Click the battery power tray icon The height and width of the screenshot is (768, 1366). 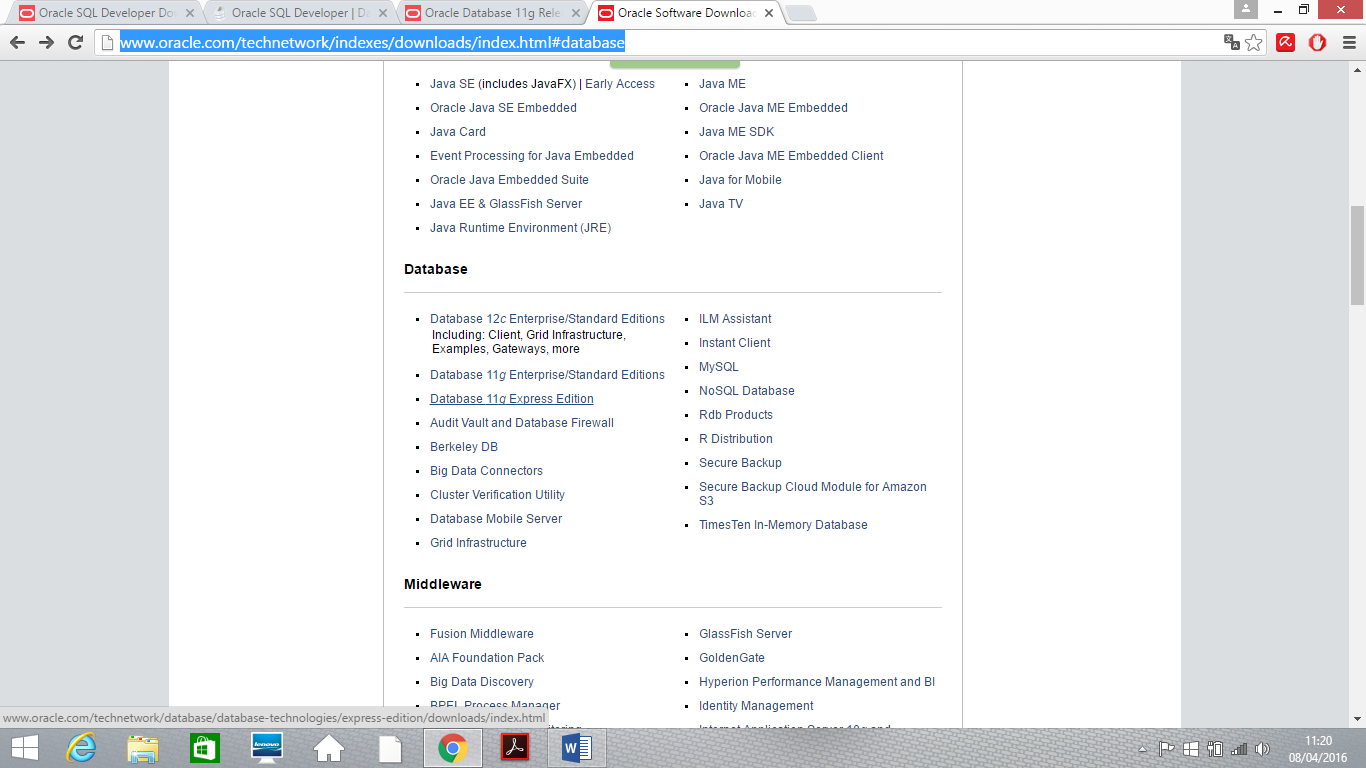click(x=1215, y=748)
